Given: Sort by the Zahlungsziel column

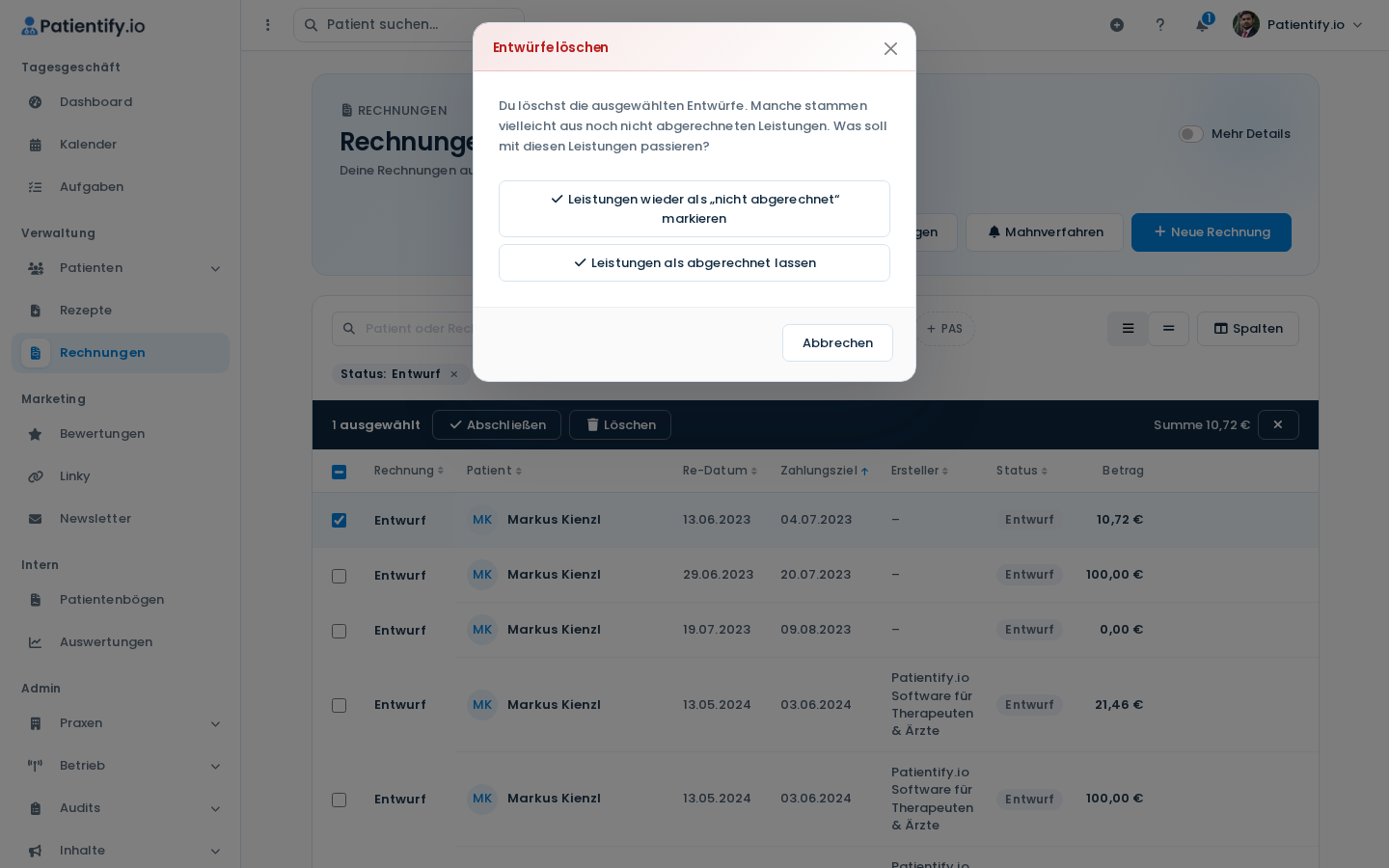Looking at the screenshot, I should click(x=825, y=471).
